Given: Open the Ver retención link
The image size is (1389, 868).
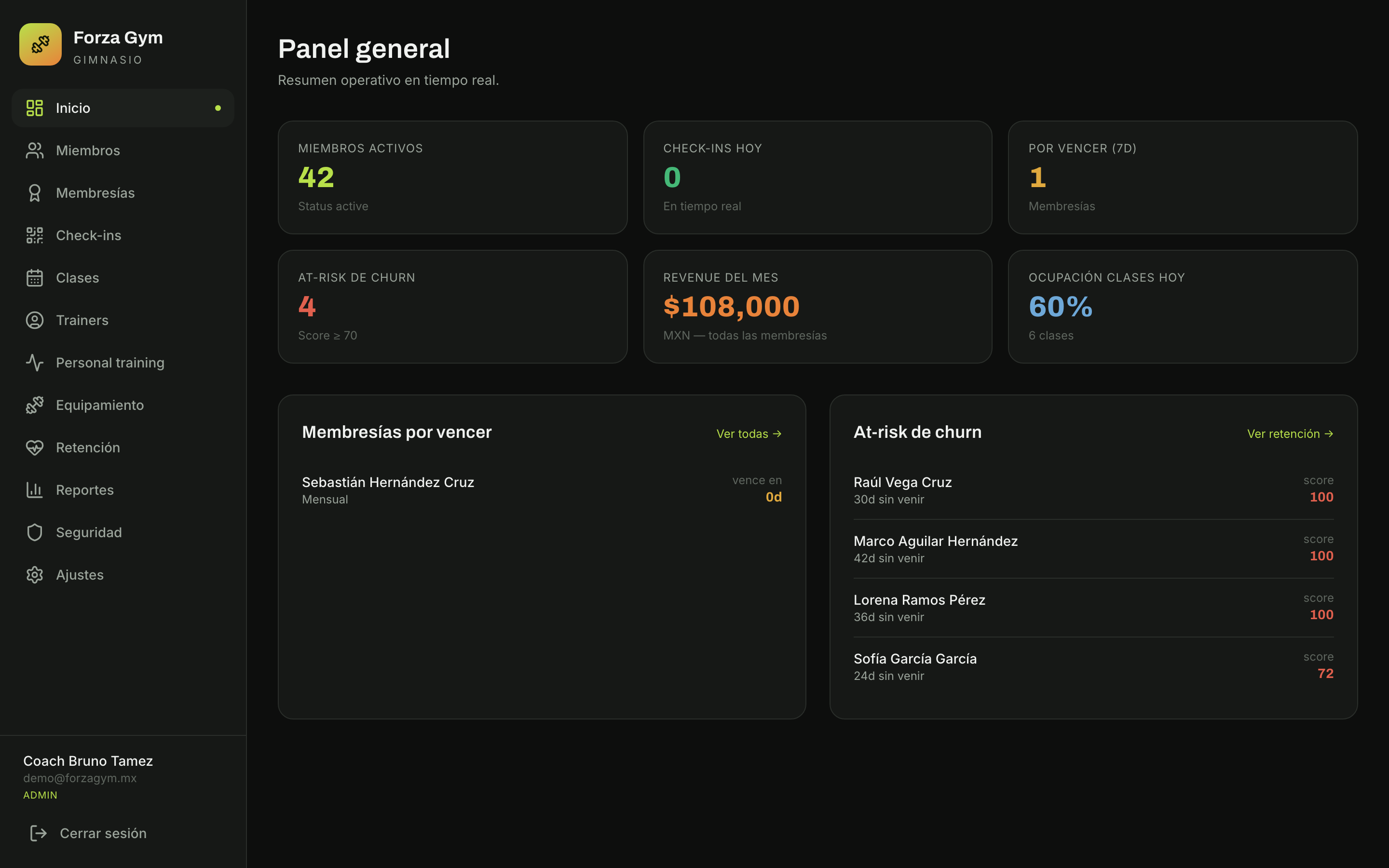Looking at the screenshot, I should point(1290,434).
